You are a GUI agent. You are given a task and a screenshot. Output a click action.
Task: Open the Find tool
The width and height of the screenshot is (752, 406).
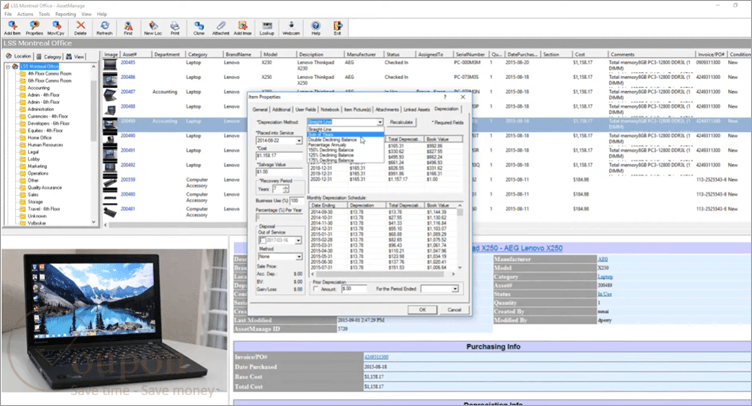(128, 28)
